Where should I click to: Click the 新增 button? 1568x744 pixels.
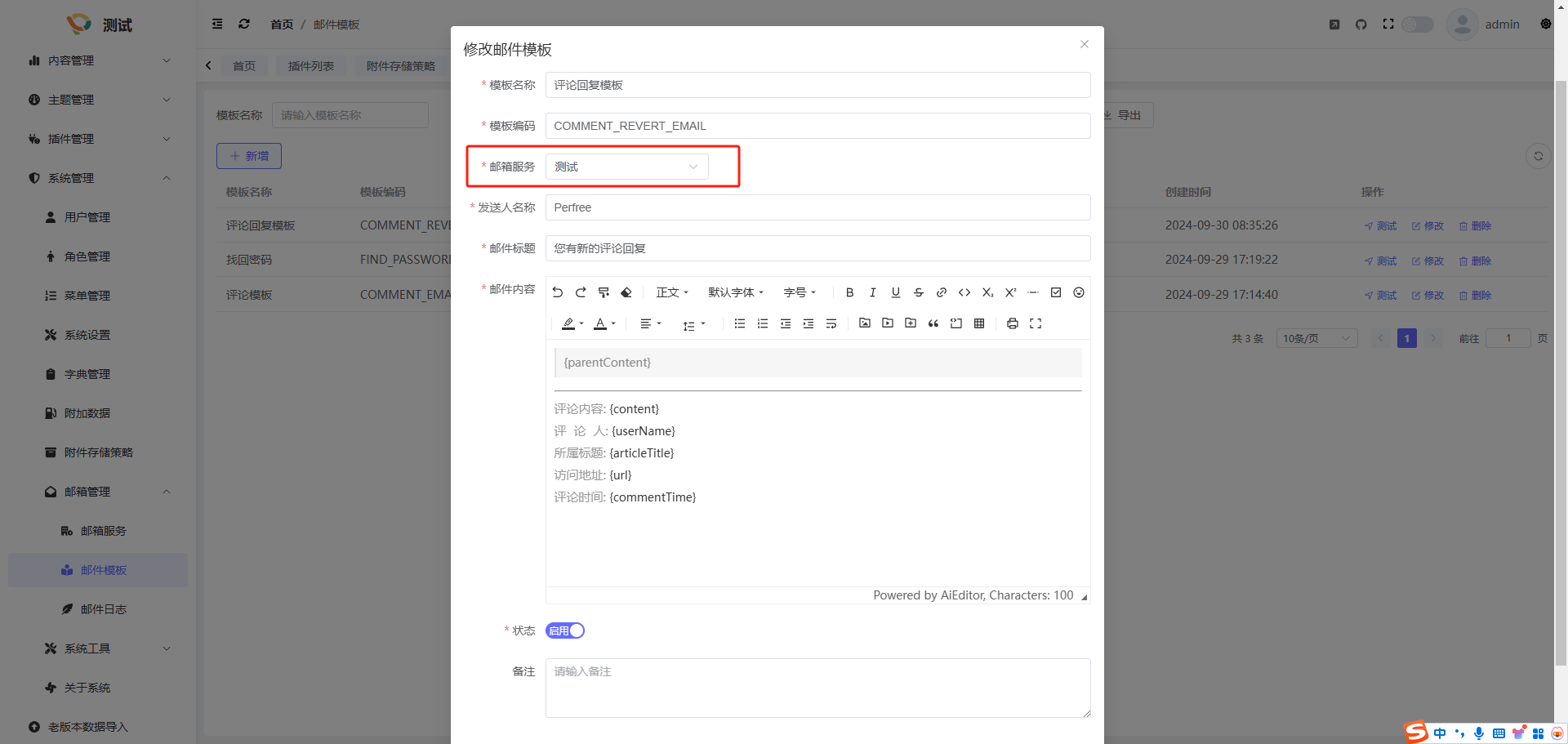pos(249,156)
